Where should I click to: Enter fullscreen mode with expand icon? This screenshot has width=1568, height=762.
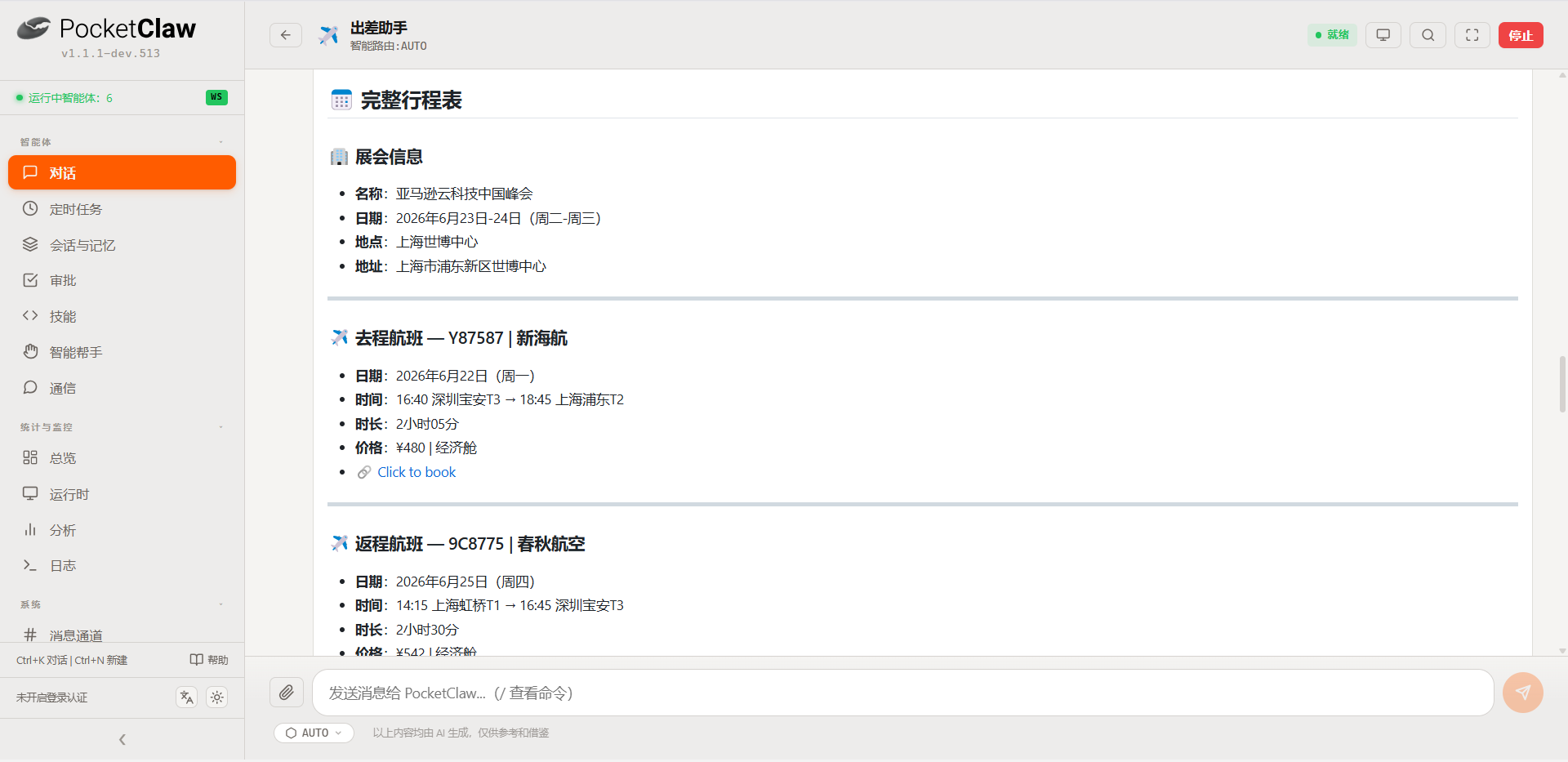pos(1472,35)
